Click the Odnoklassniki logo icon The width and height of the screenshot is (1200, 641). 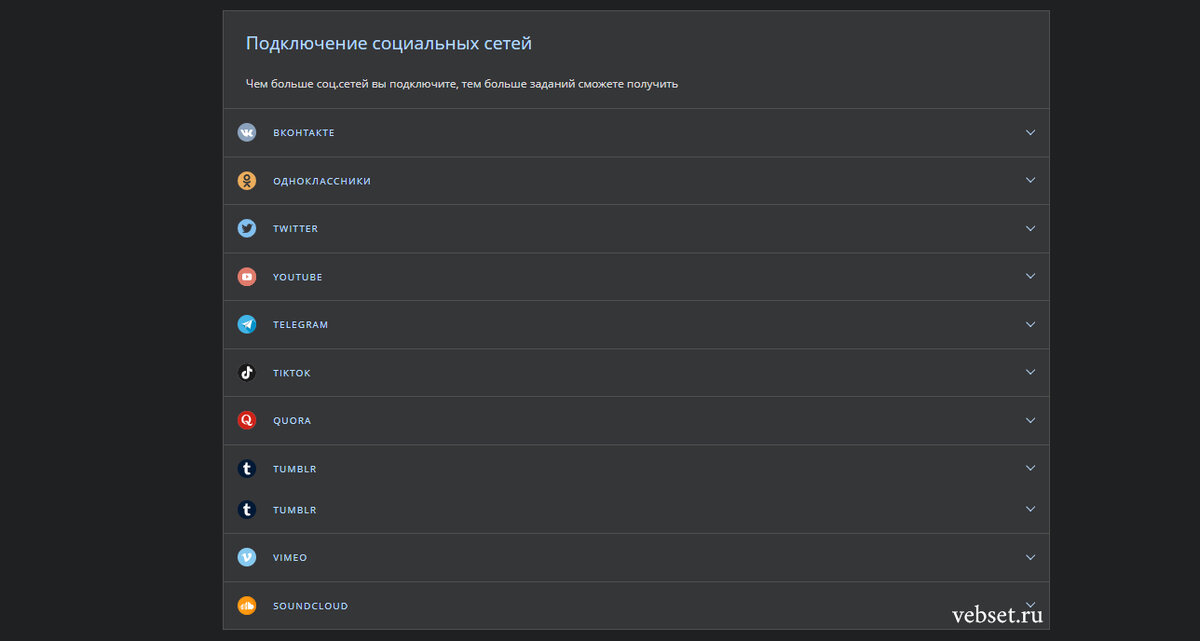click(247, 181)
